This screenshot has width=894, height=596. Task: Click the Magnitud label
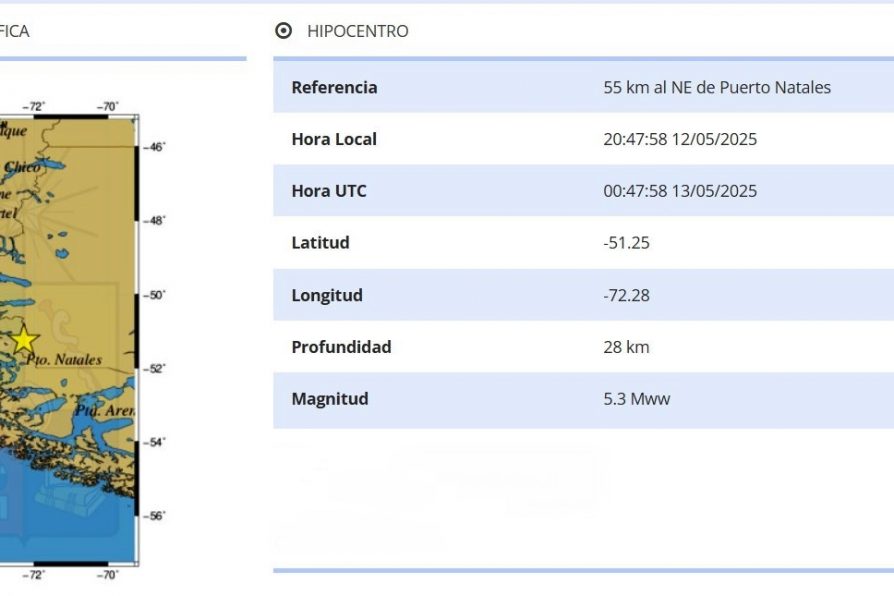point(330,399)
